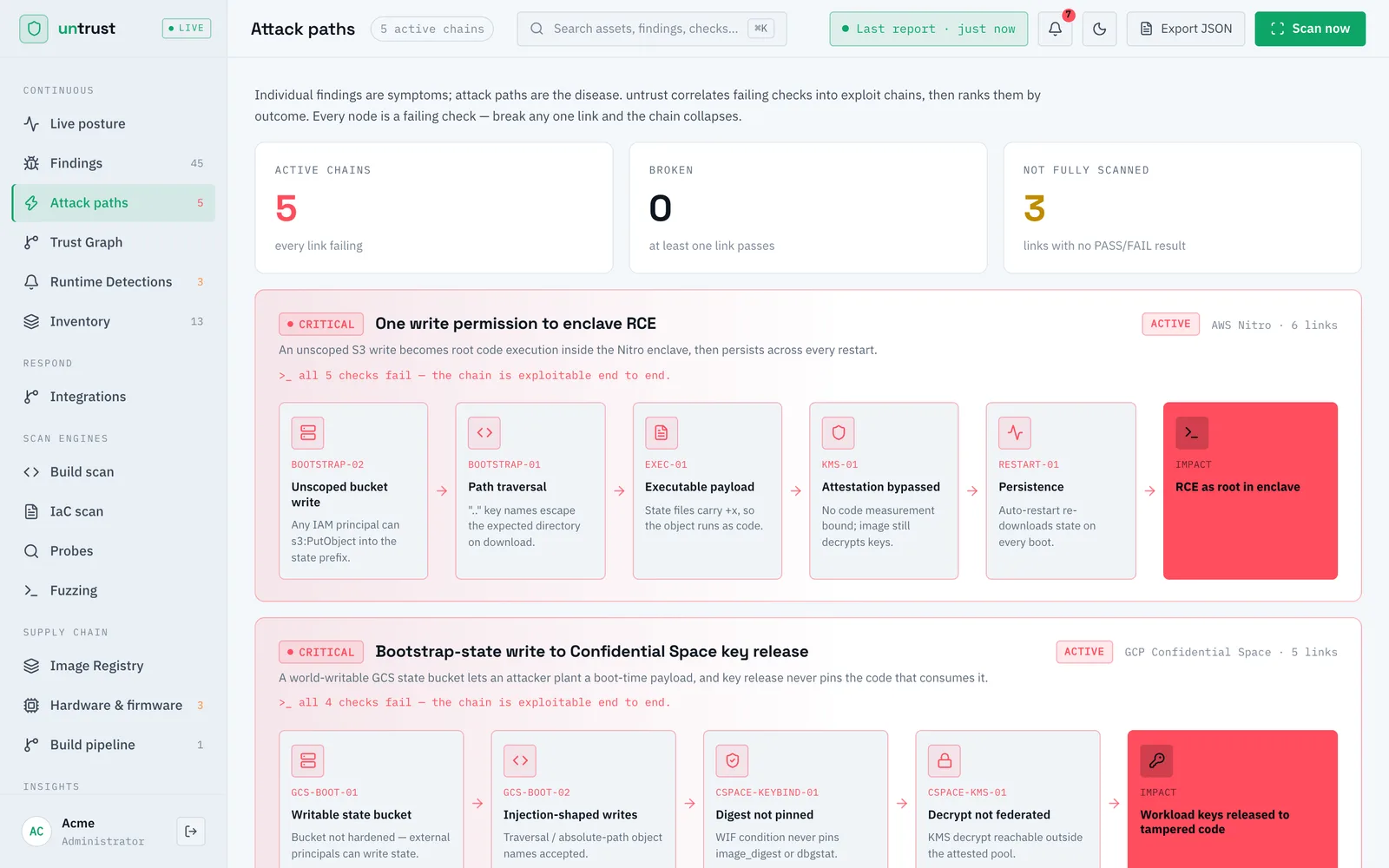This screenshot has height=868, width=1389.
Task: Click the Last report status pill
Action: [928, 29]
